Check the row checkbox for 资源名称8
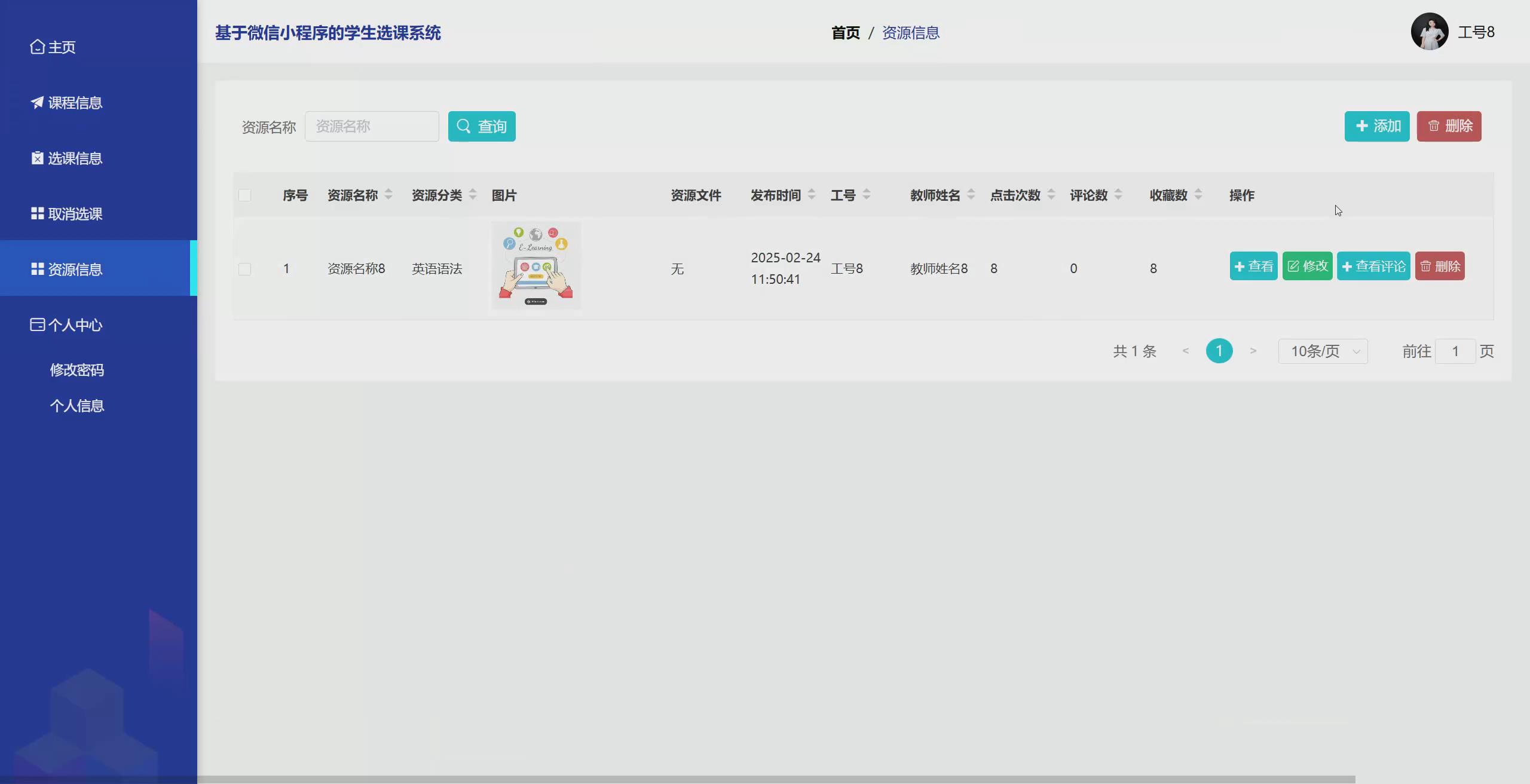The width and height of the screenshot is (1530, 784). pos(244,269)
